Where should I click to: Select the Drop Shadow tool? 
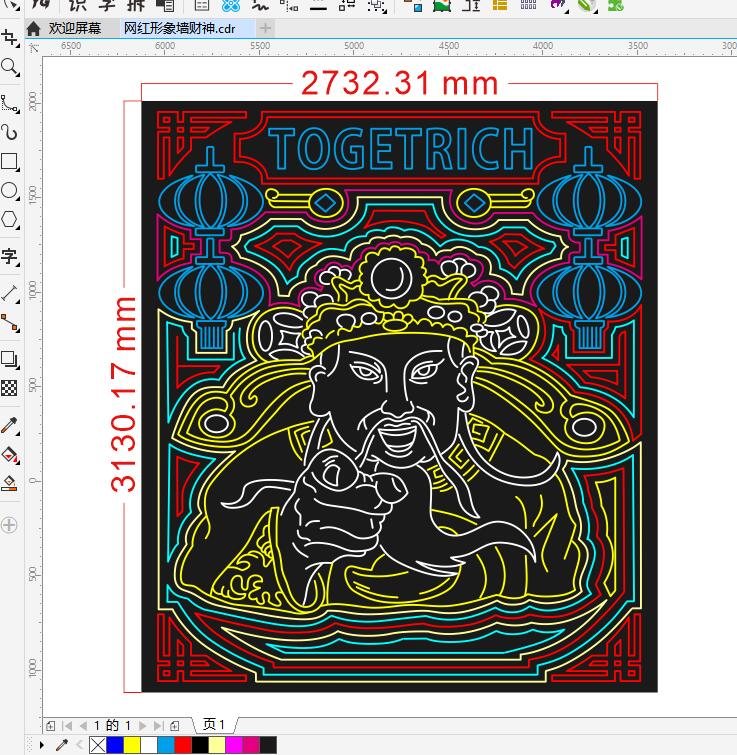point(9,358)
